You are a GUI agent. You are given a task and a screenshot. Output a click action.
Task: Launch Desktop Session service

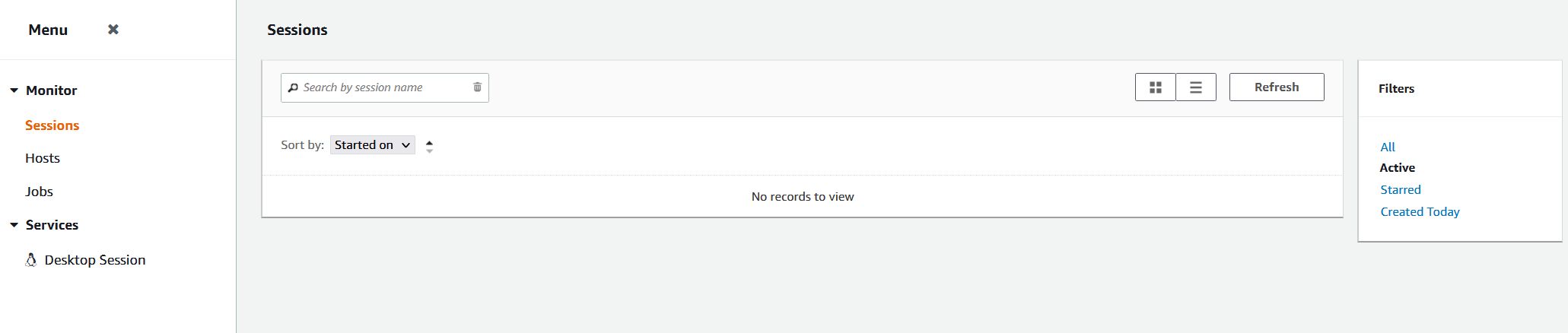point(95,260)
